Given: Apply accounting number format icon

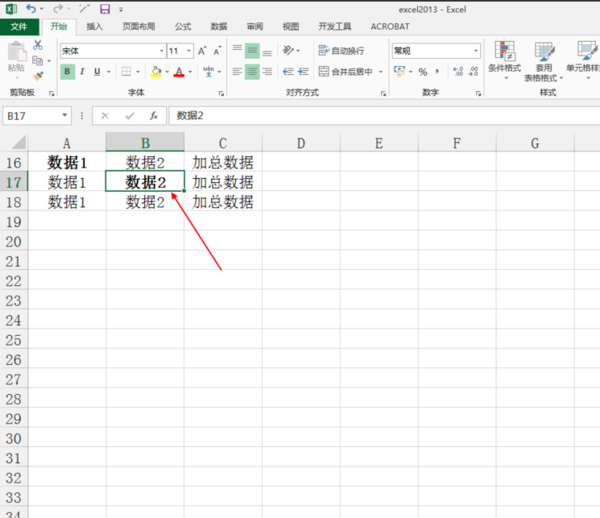Looking at the screenshot, I should [399, 71].
